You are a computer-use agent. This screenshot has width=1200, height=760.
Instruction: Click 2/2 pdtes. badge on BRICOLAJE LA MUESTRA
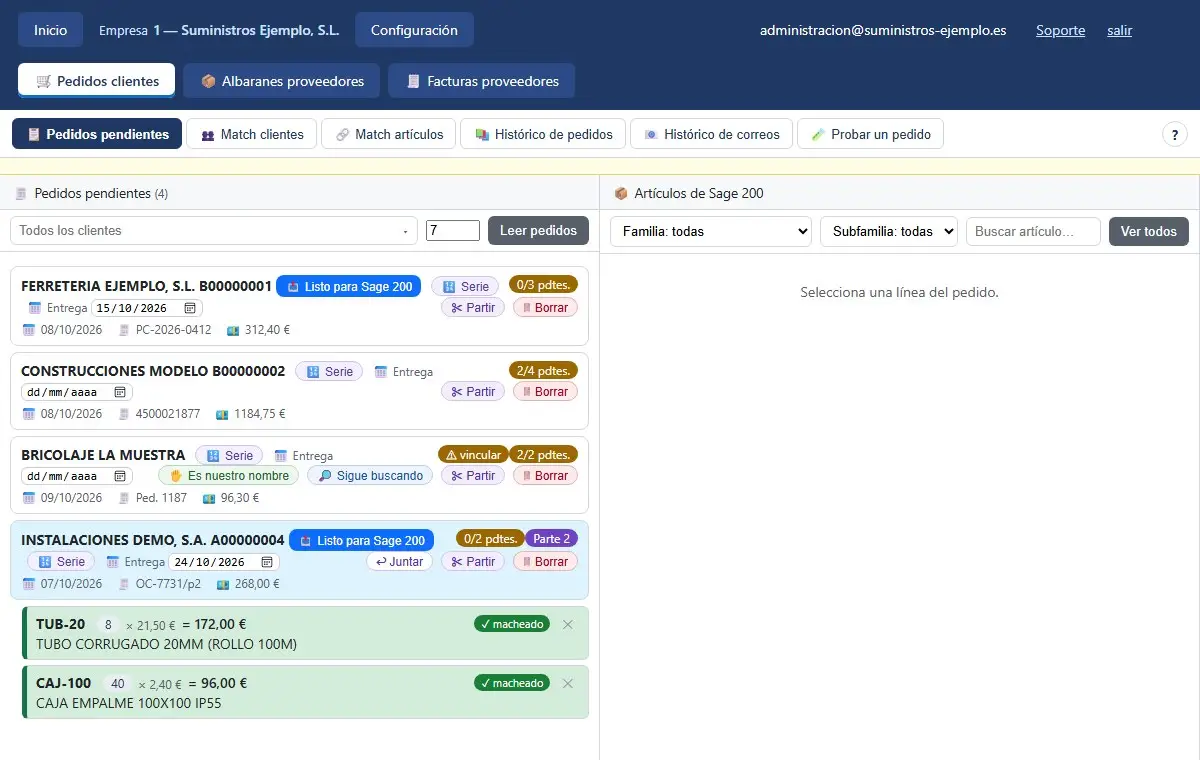coord(543,454)
